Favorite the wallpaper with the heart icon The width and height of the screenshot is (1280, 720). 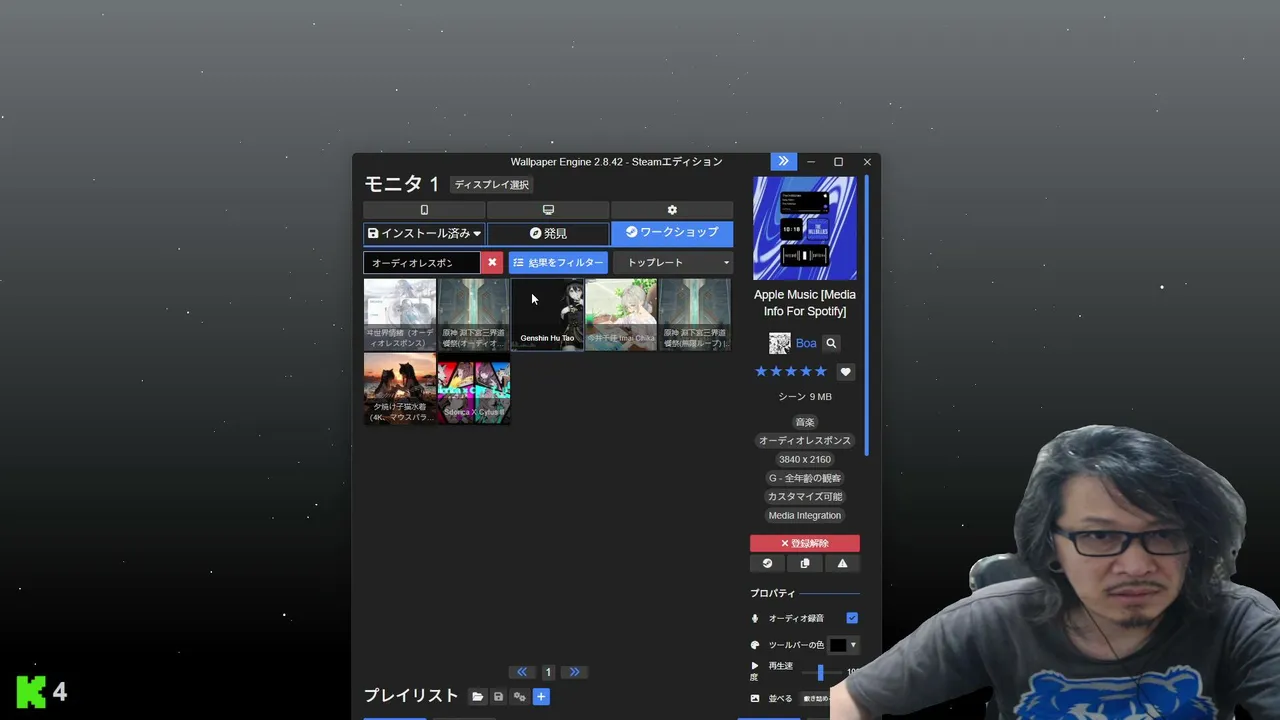click(845, 372)
